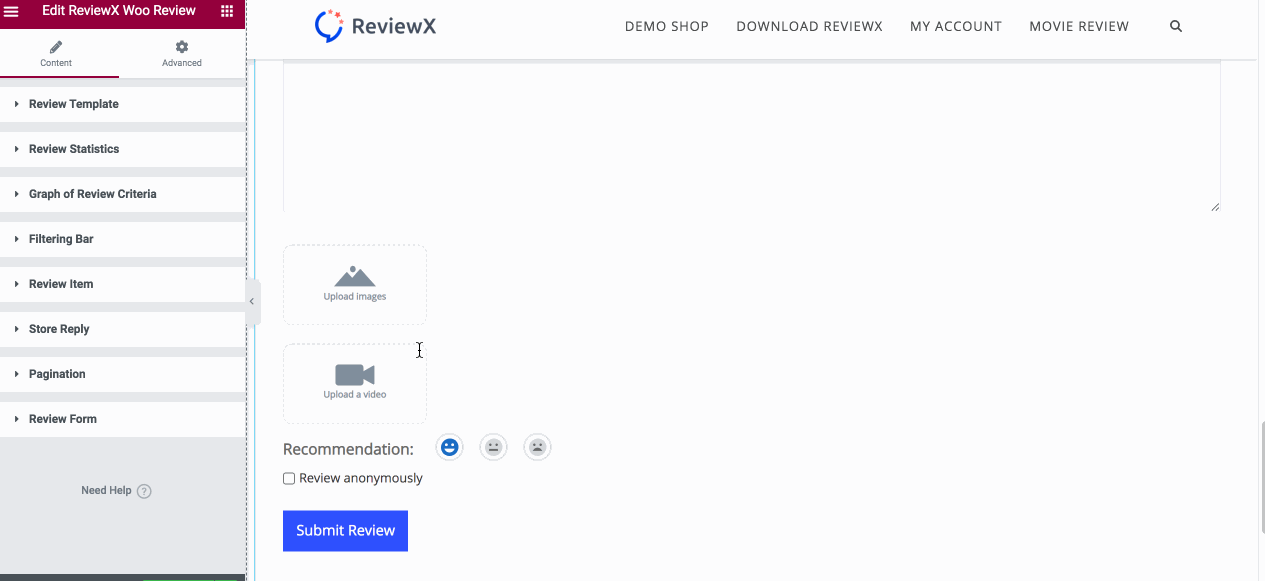1265x581 pixels.
Task: Expand the Filtering Bar section
Action: pos(61,239)
